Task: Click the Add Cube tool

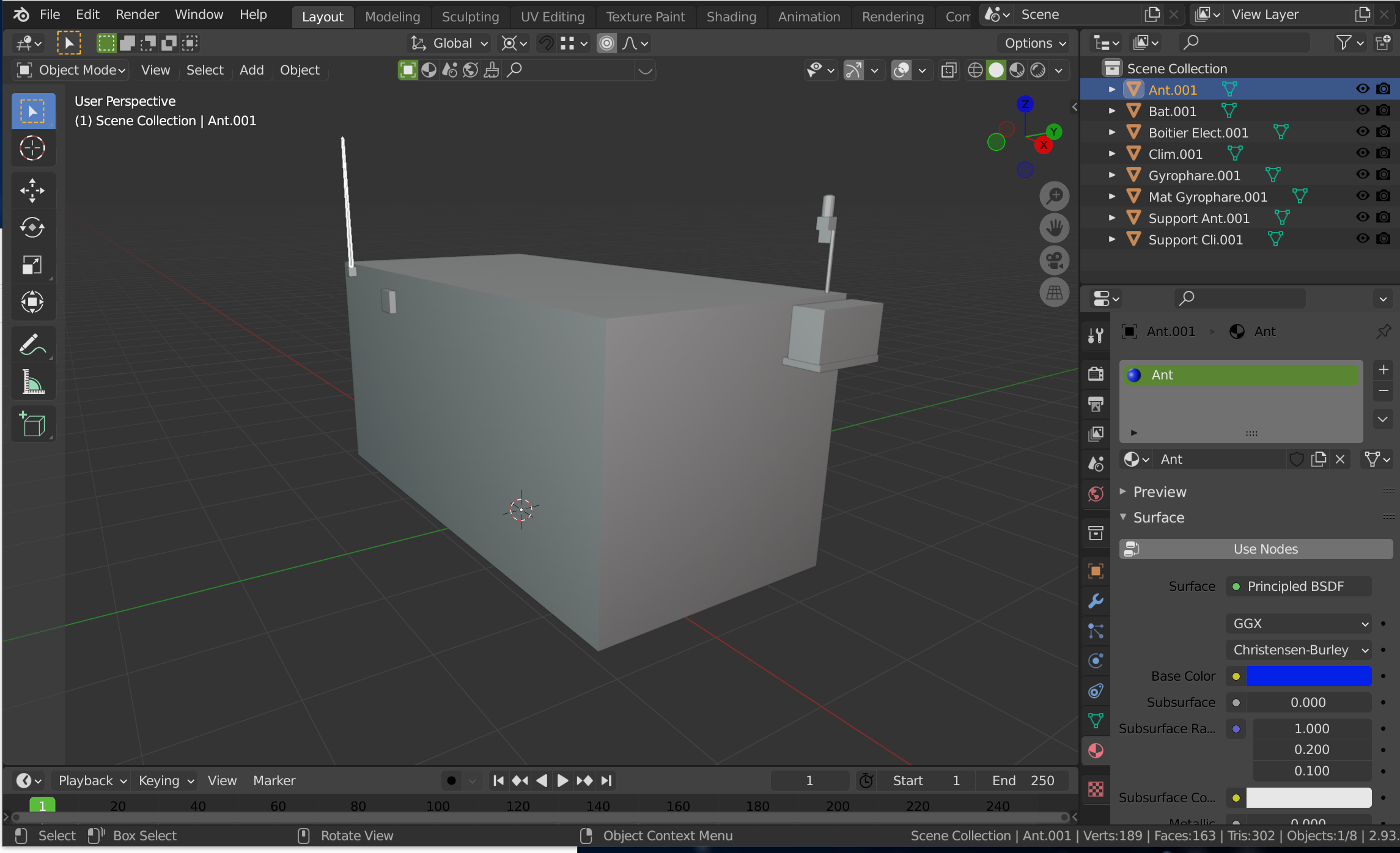Action: [x=32, y=424]
